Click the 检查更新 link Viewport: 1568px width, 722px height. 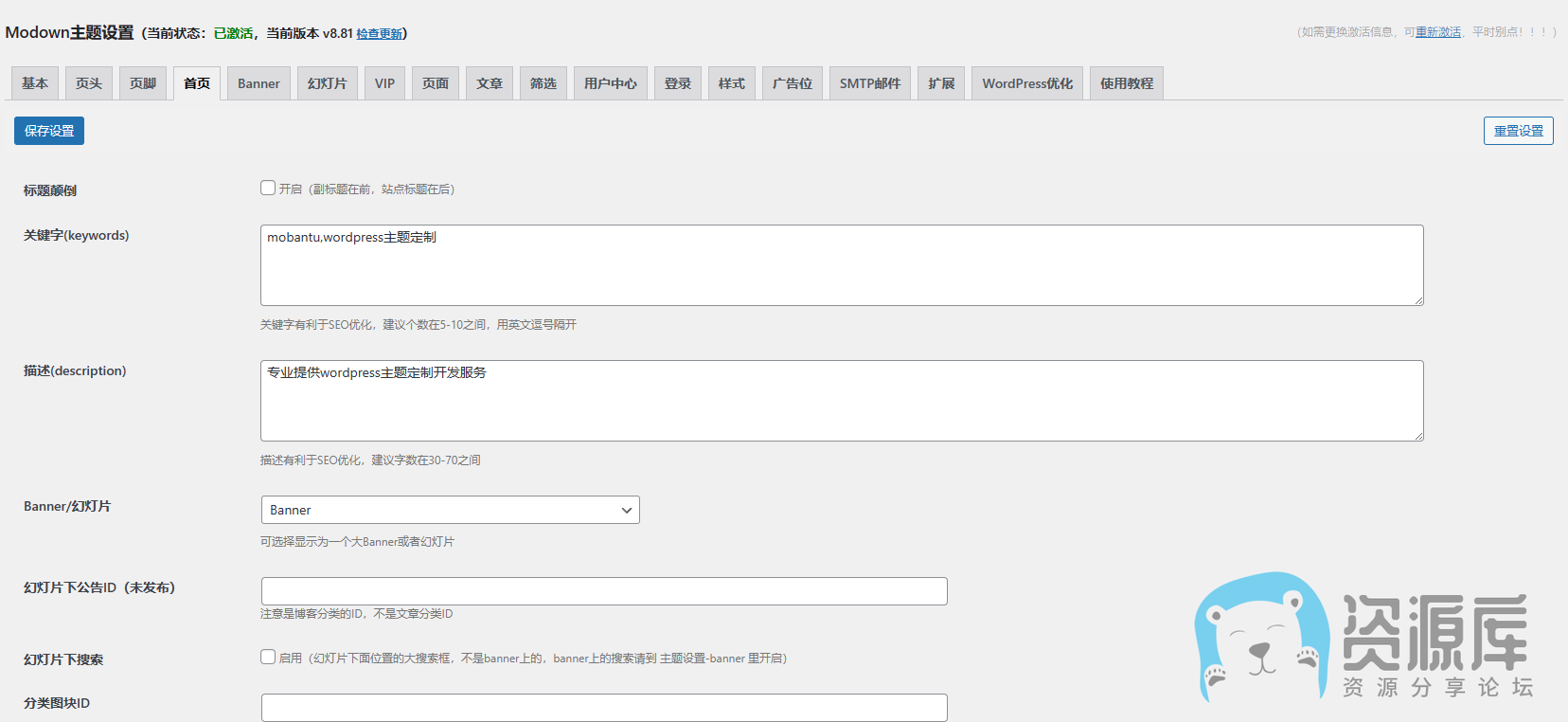point(379,34)
